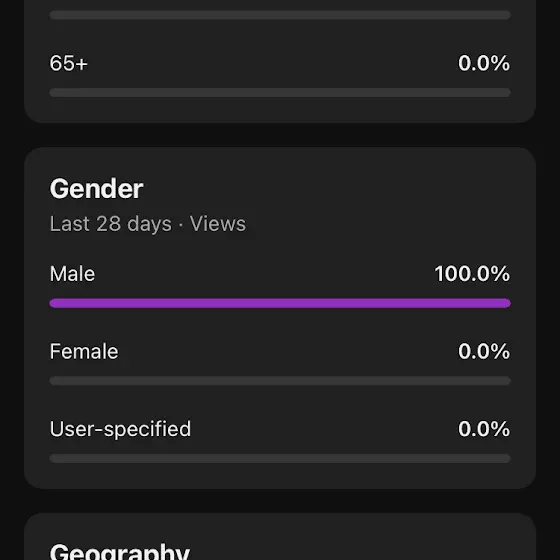Viewport: 560px width, 560px height.
Task: Tap the empty Female progress bar
Action: (280, 381)
